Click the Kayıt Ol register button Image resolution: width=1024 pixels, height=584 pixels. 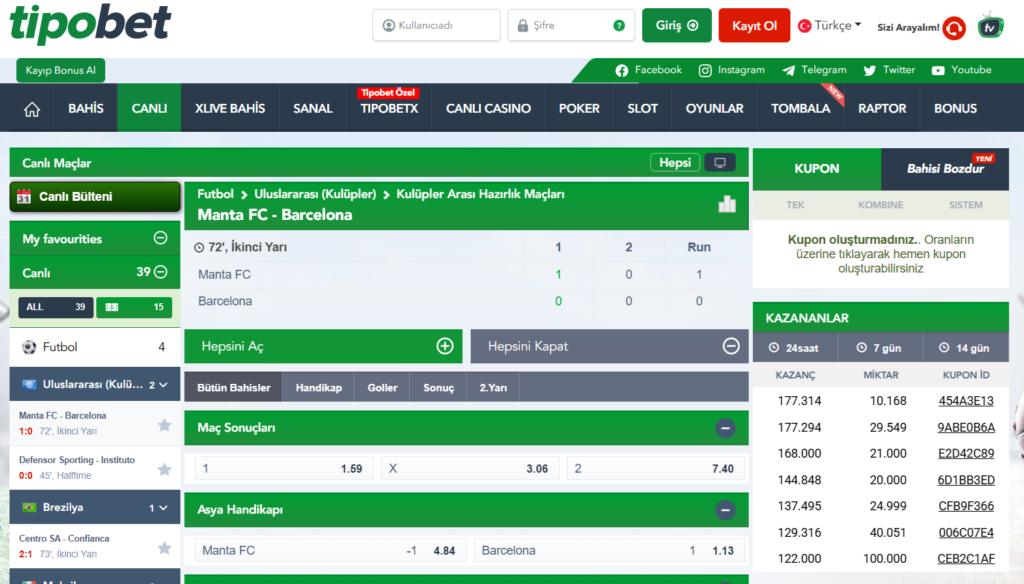coord(754,25)
